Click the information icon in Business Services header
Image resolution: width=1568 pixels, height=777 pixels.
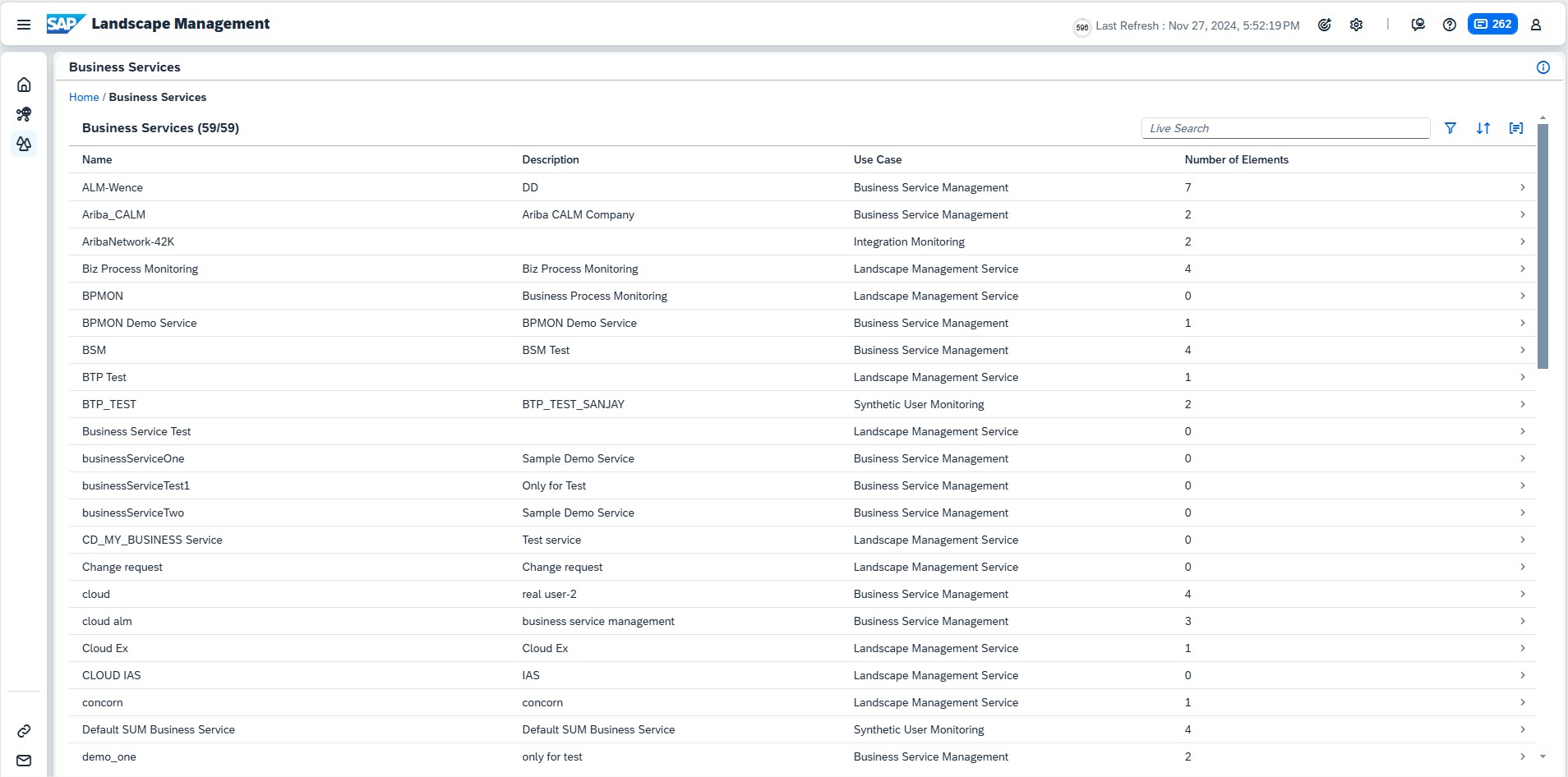click(x=1543, y=67)
